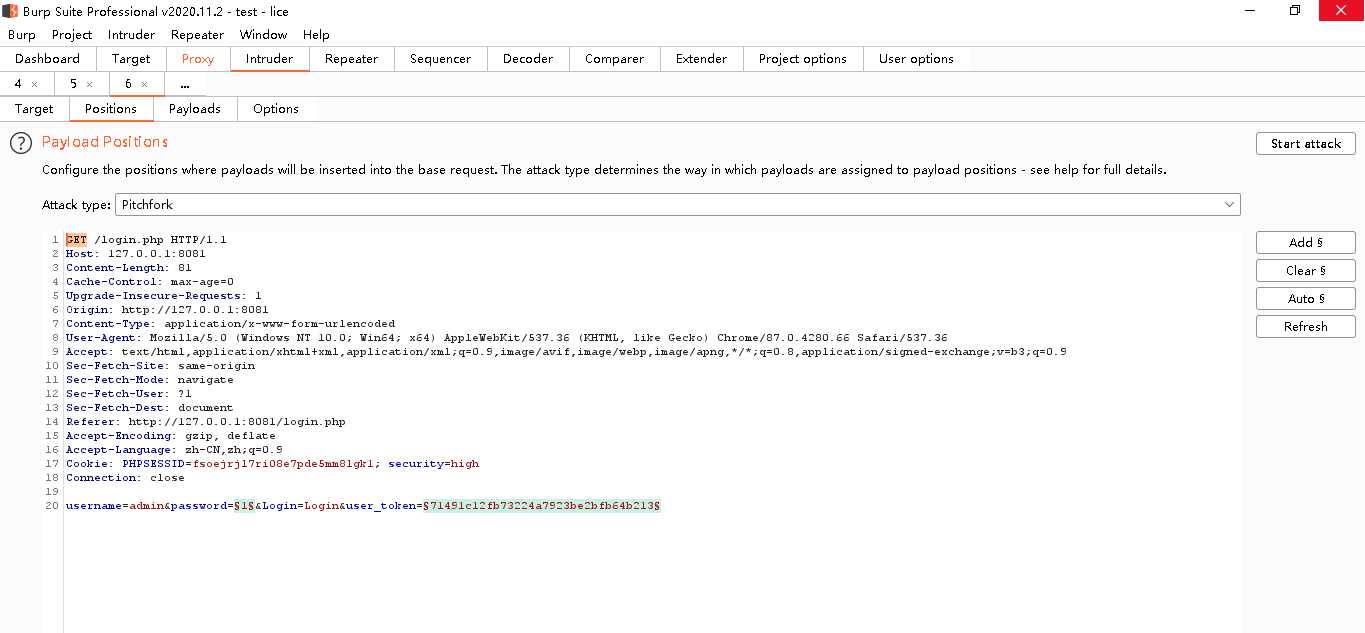The image size is (1365, 633).
Task: Open the Attack type dropdown showing Pitchfork
Action: [678, 205]
